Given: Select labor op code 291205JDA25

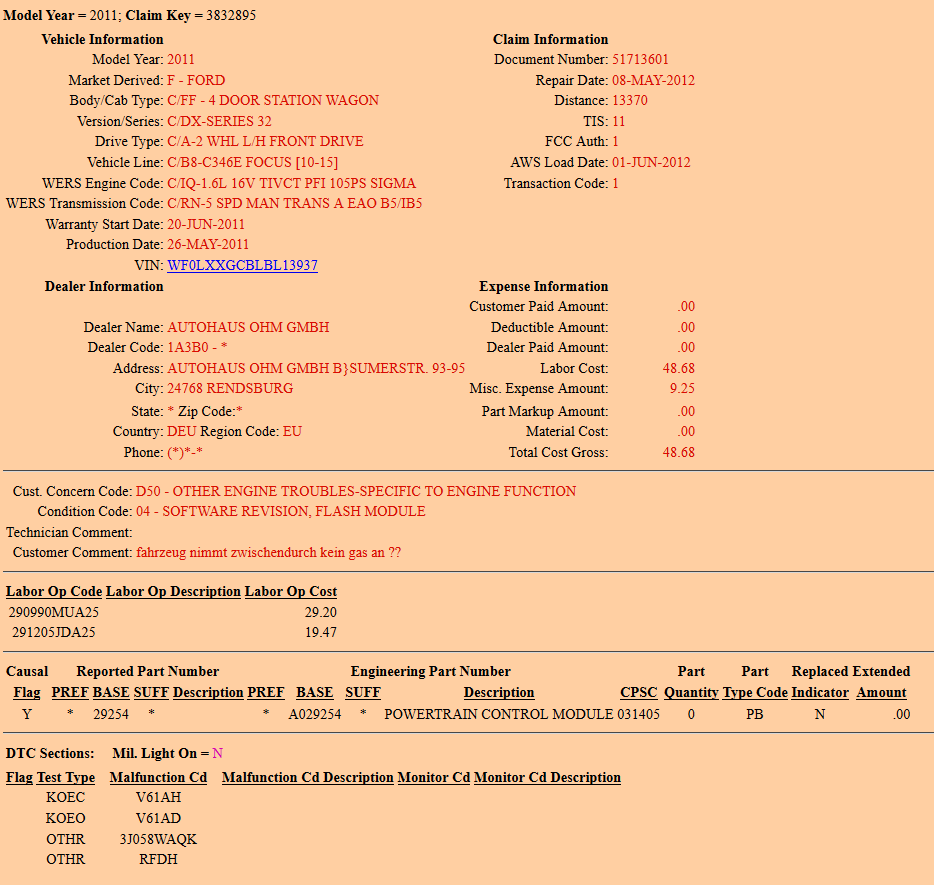Looking at the screenshot, I should (54, 632).
